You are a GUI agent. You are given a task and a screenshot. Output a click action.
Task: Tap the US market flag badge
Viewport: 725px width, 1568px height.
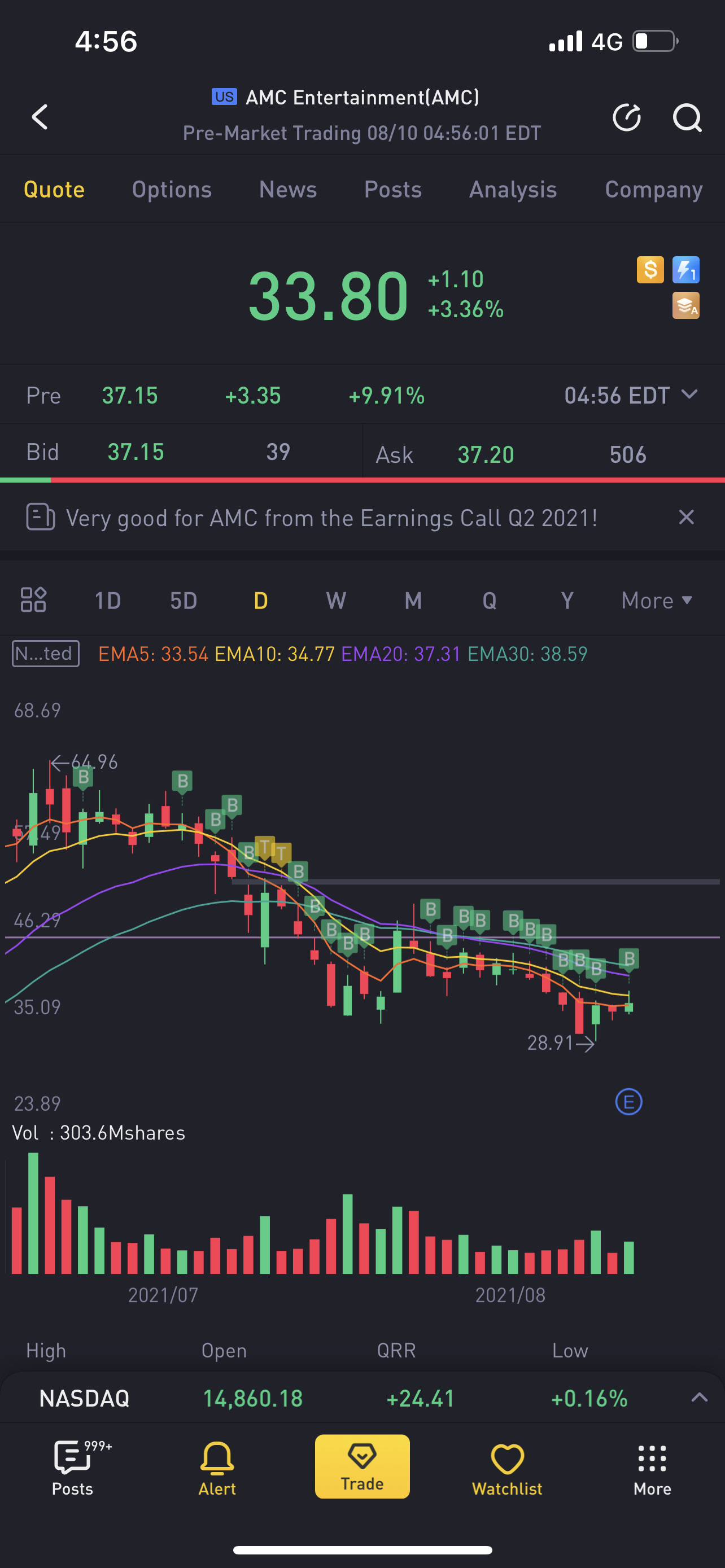(224, 97)
